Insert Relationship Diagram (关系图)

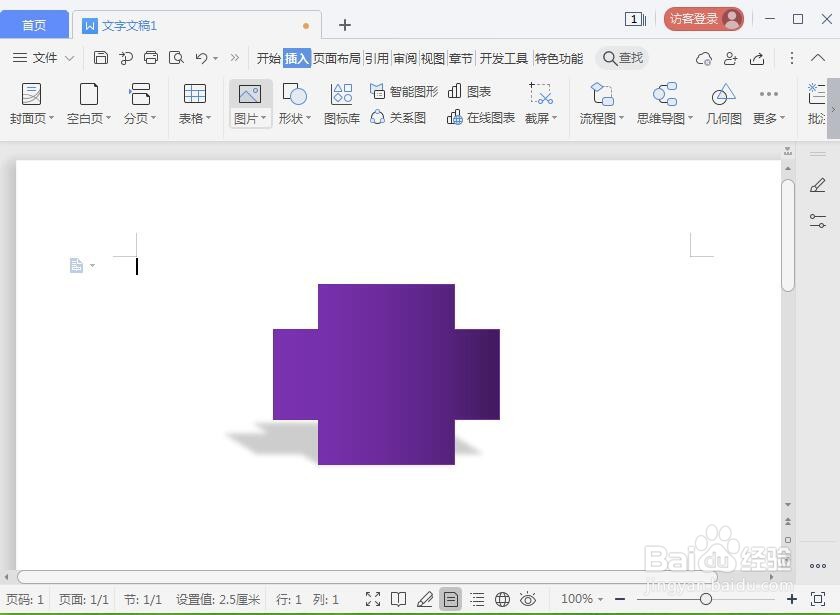click(x=398, y=117)
